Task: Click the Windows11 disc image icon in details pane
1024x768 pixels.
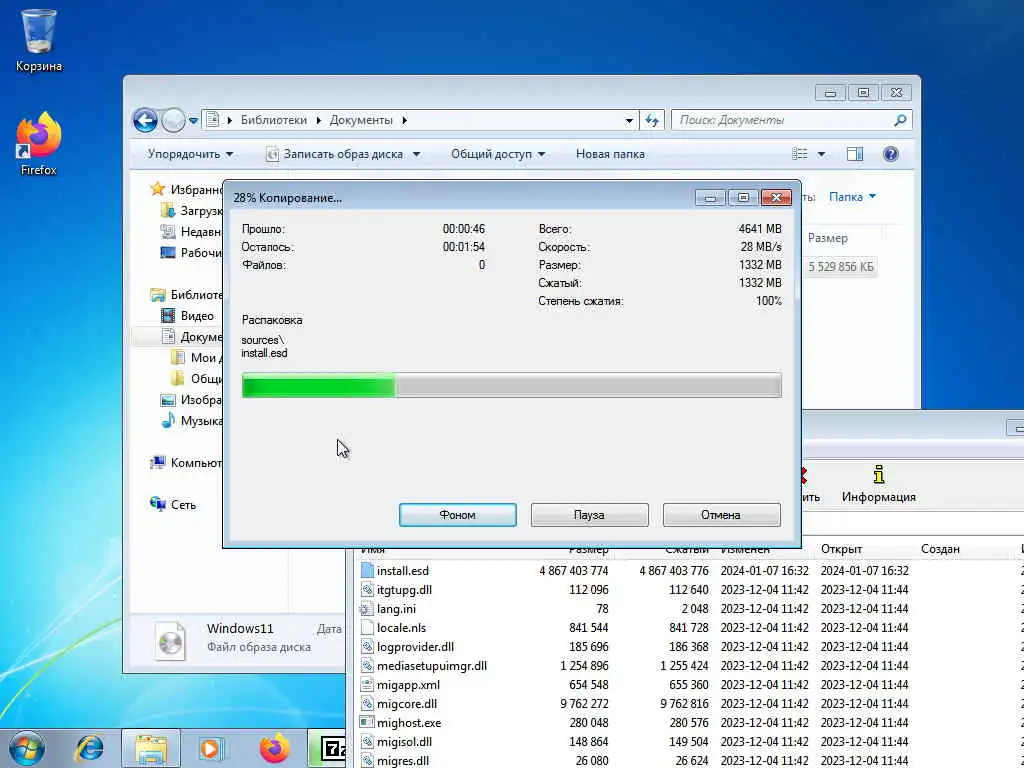Action: 170,639
